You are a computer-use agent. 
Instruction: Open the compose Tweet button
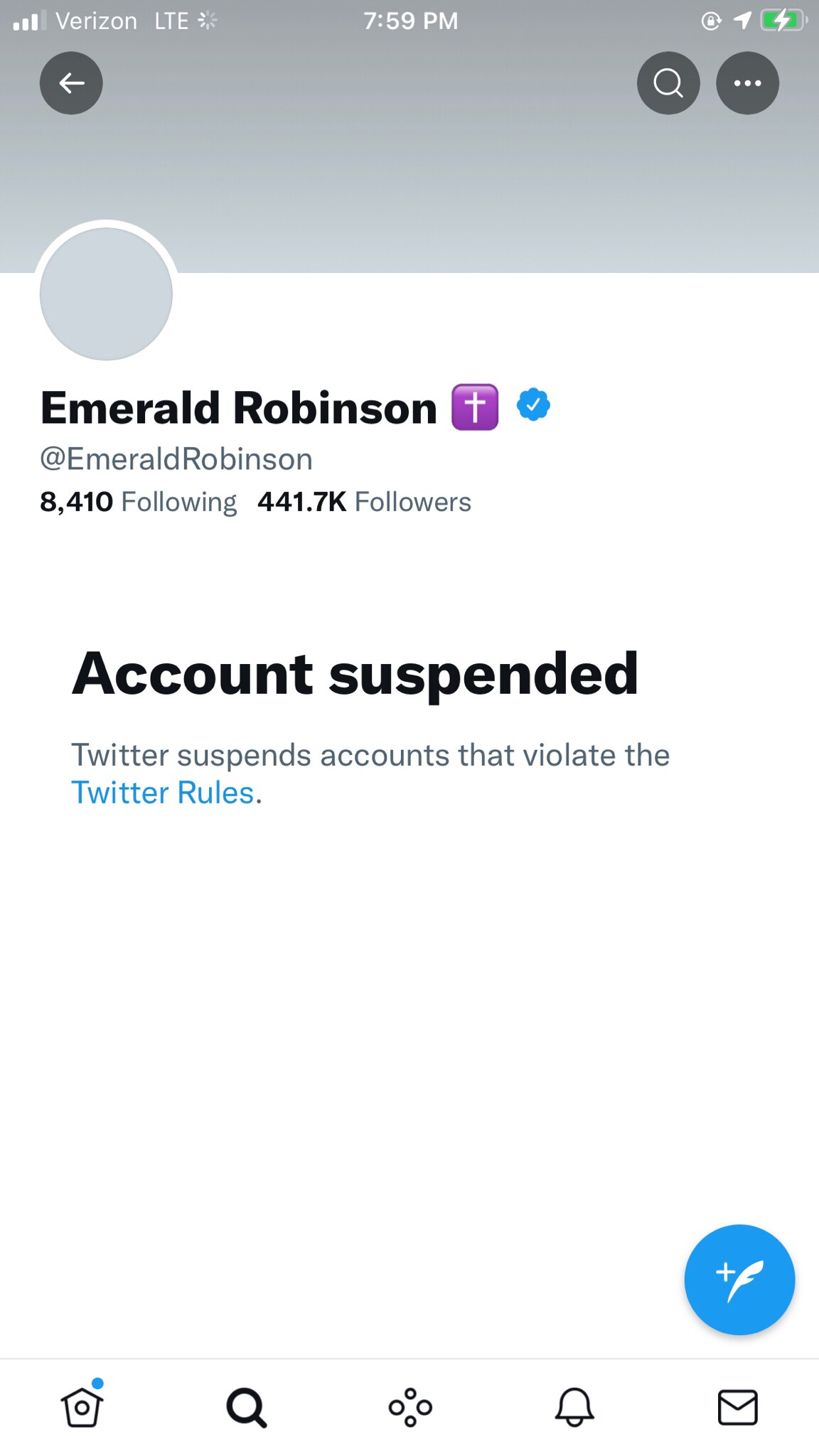(739, 1279)
